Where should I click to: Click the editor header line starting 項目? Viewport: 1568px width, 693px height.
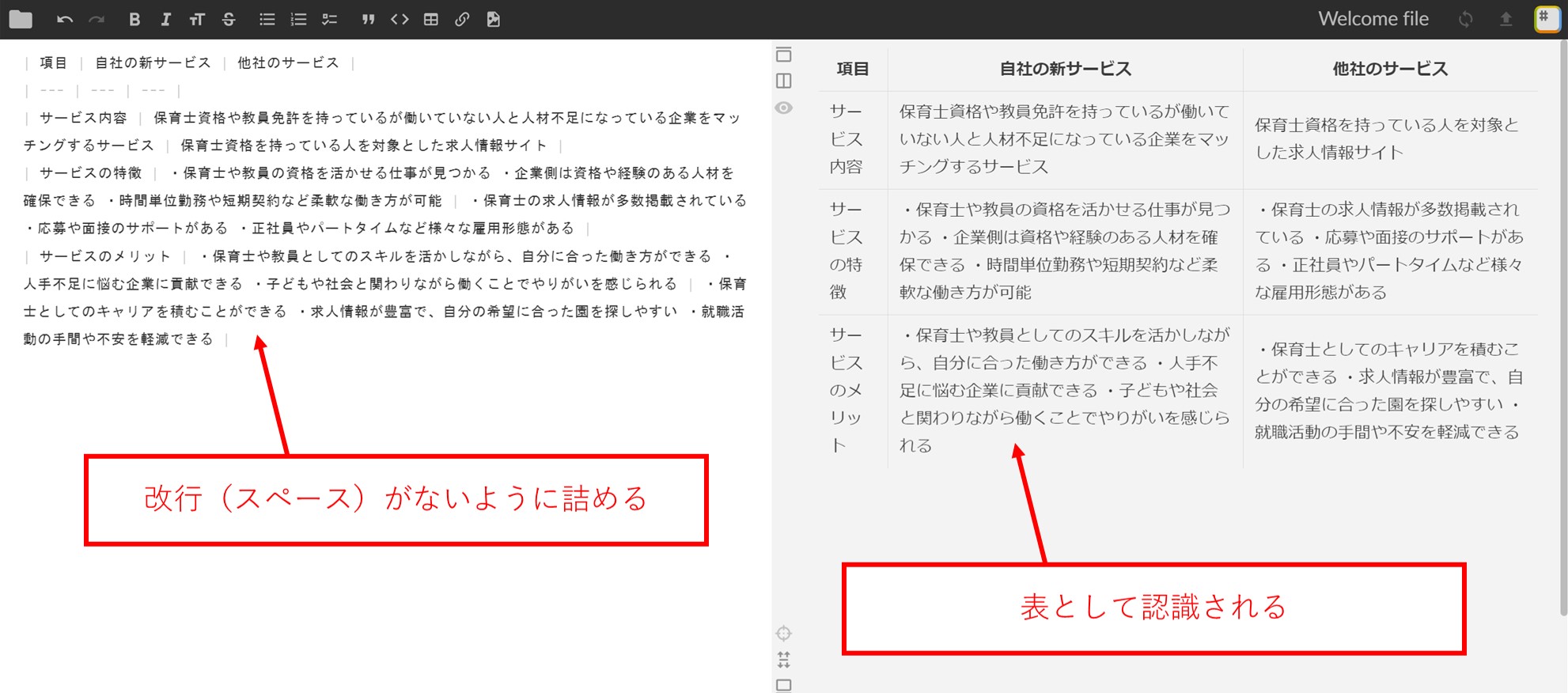point(189,62)
